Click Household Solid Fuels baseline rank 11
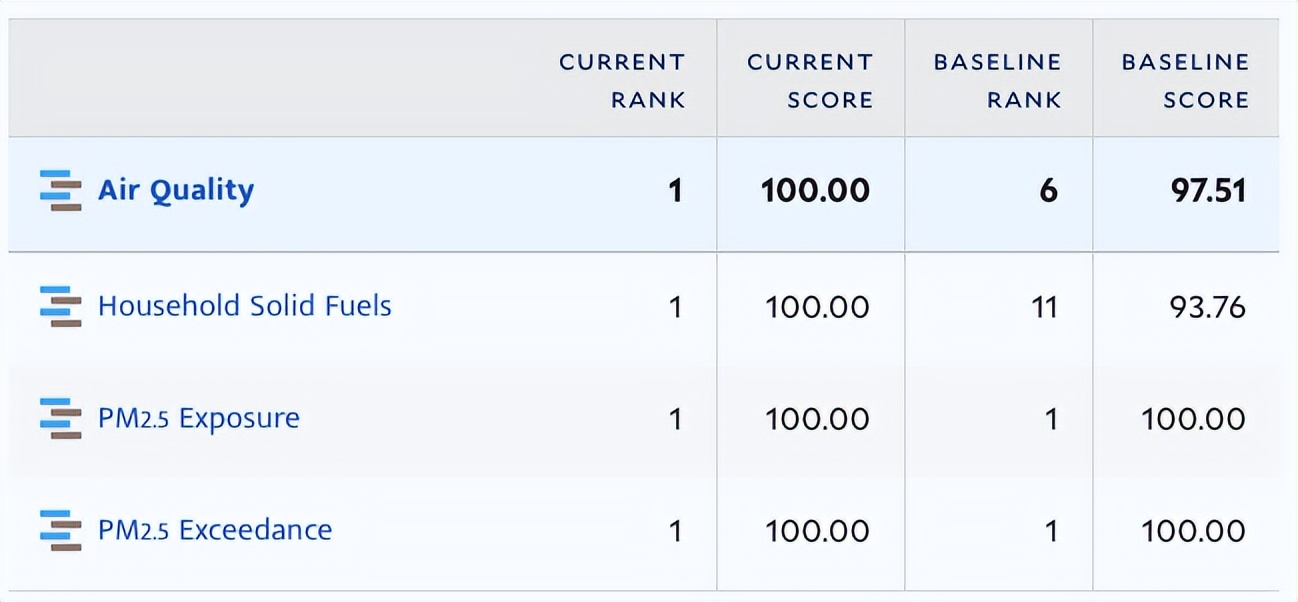 click(1044, 306)
